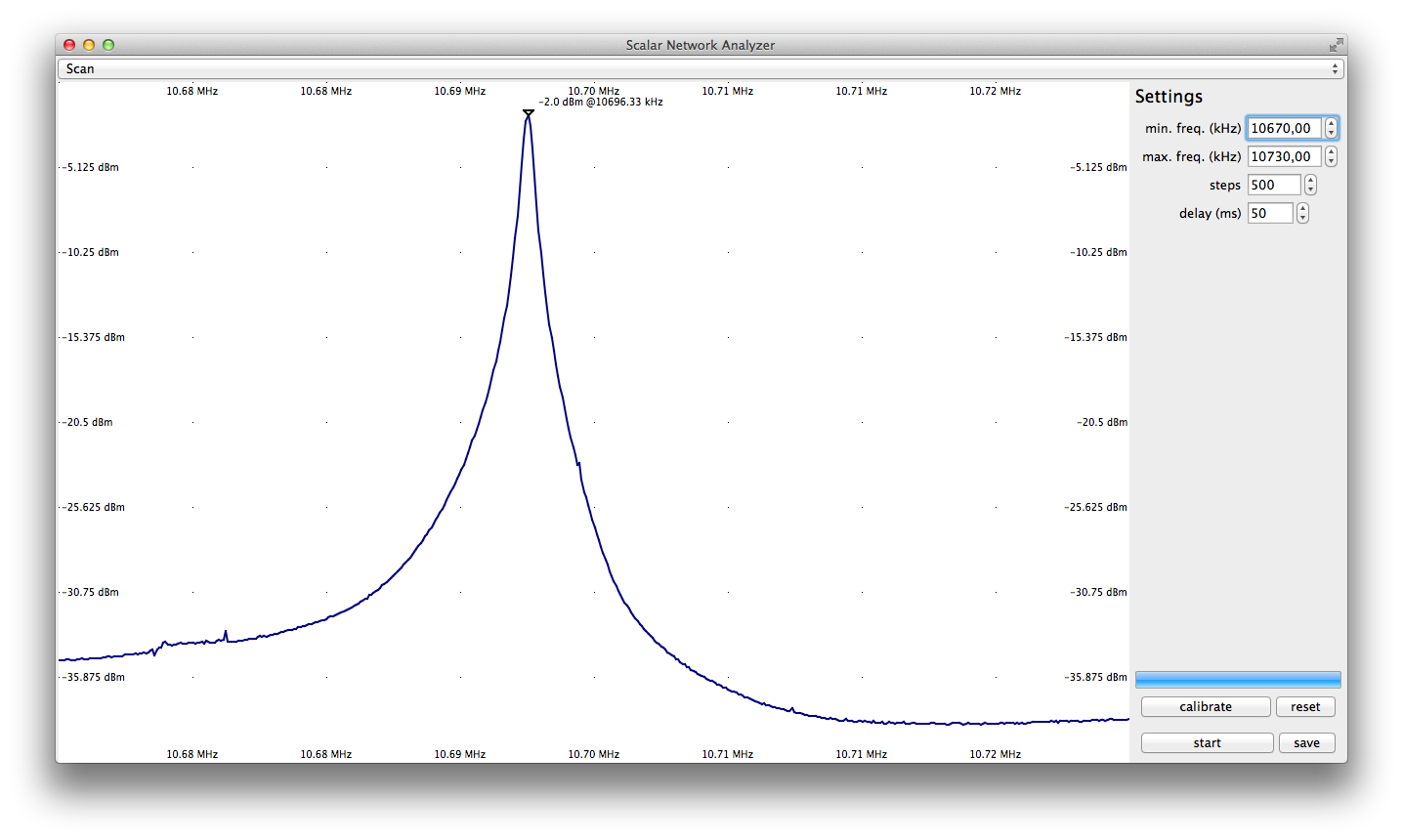The width and height of the screenshot is (1403, 840).
Task: Click the max. freq. stepper arrows
Action: (x=1331, y=156)
